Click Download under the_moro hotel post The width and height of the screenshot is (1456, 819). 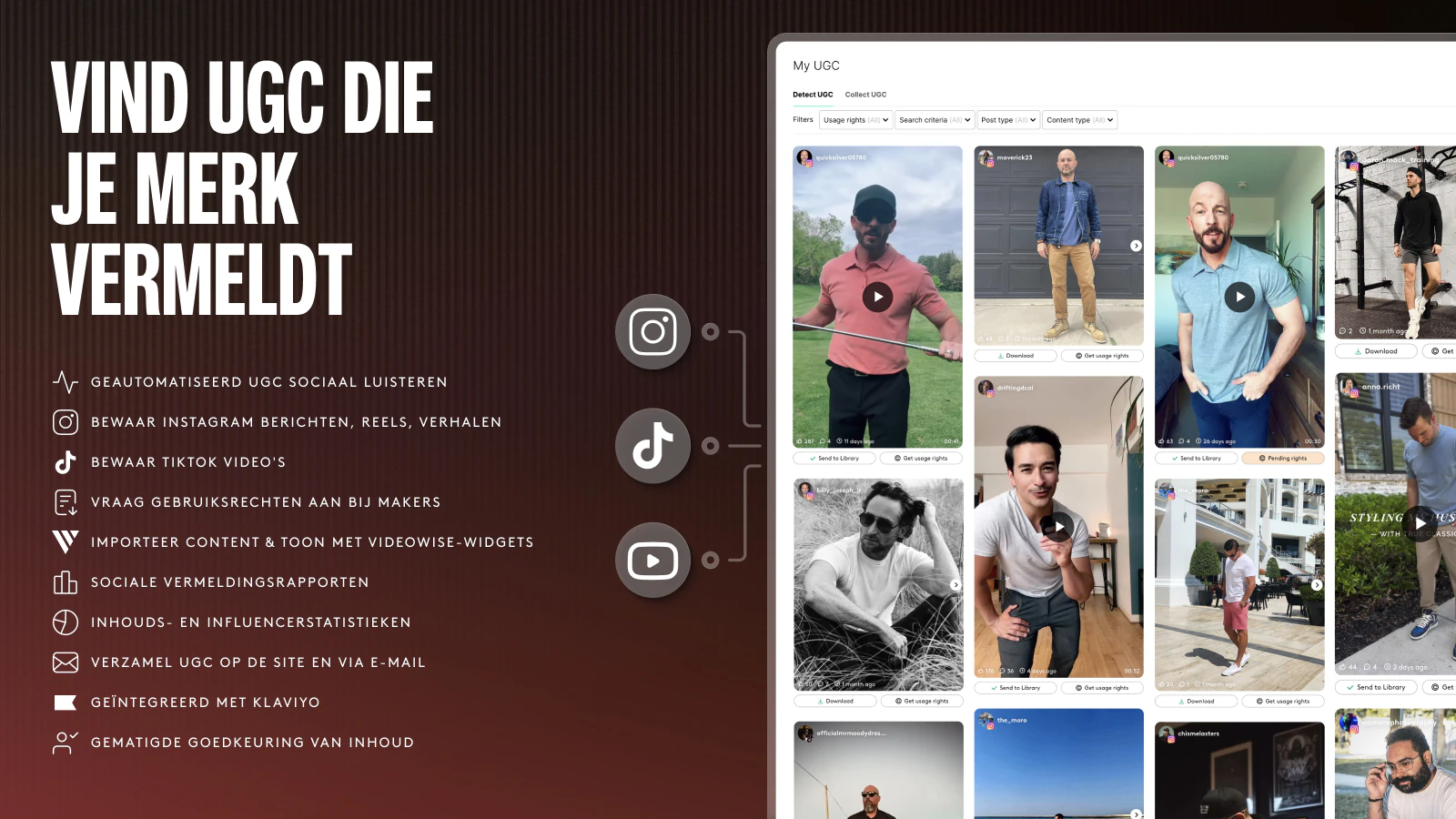(x=1196, y=702)
